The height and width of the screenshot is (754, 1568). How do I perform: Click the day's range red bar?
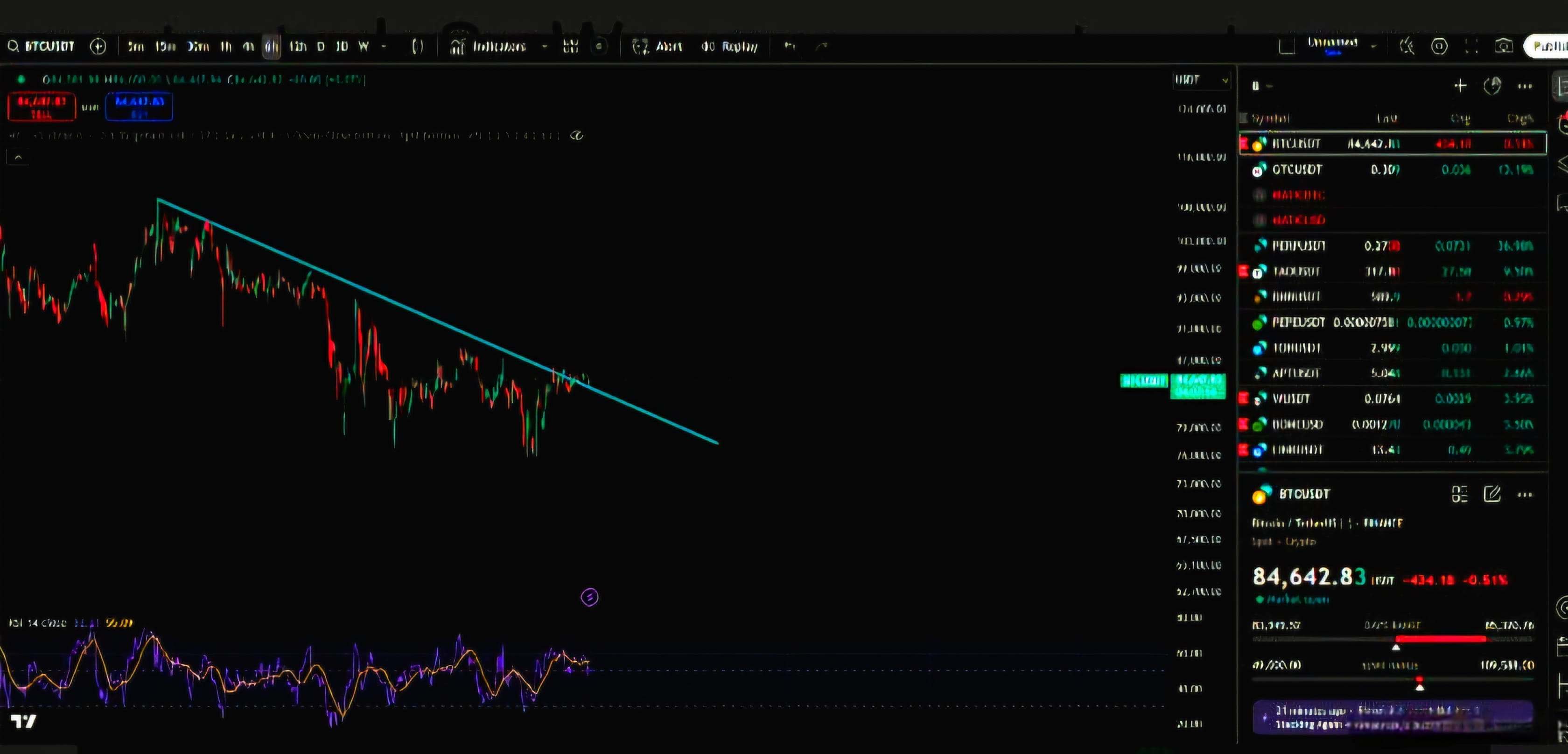pyautogui.click(x=1440, y=638)
